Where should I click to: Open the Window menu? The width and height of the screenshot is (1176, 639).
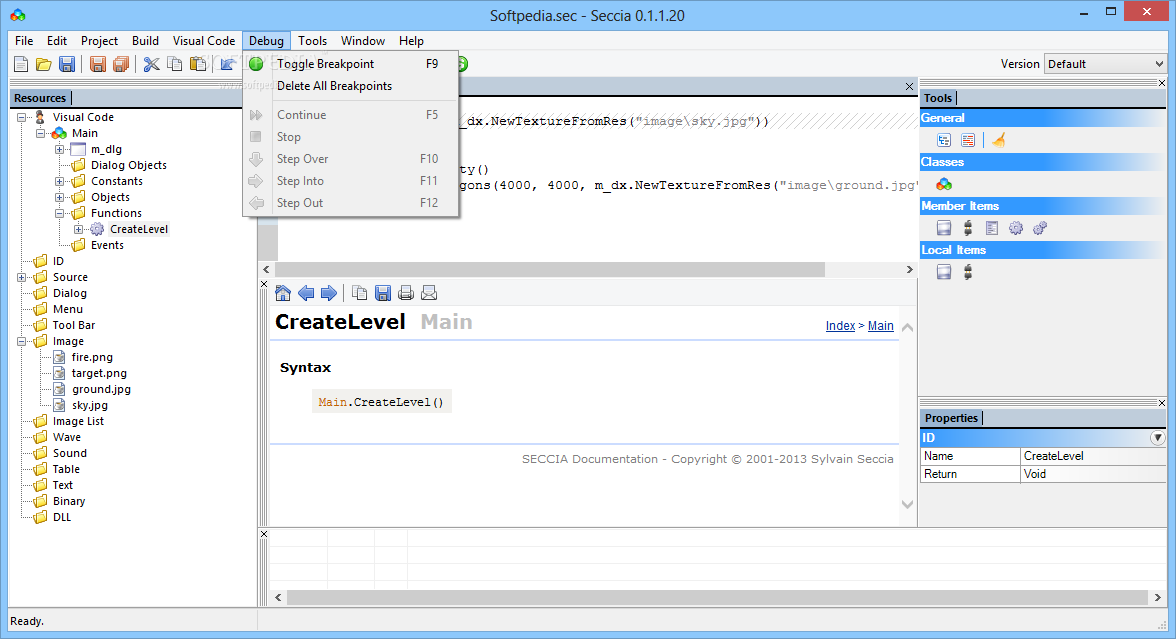363,40
